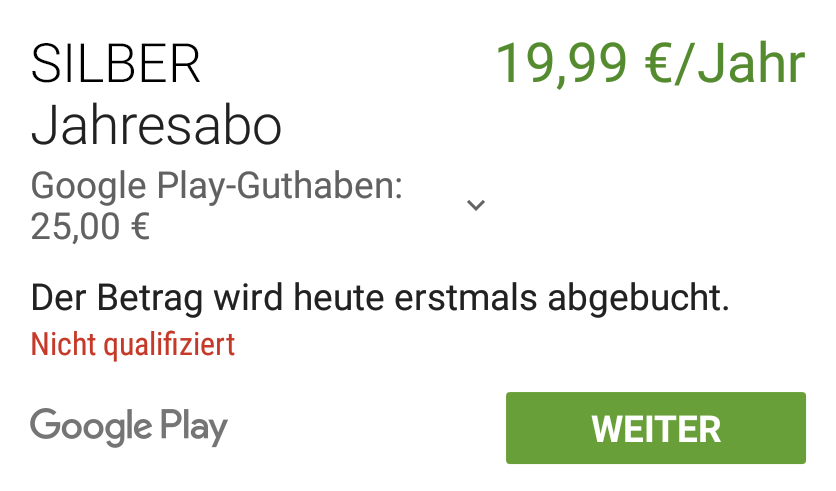Click the word Play in the logo

point(194,428)
